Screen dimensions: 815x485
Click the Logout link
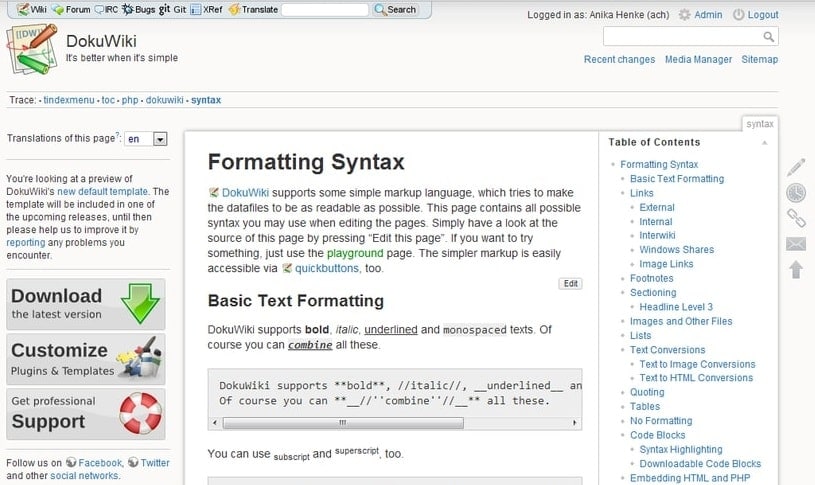click(755, 15)
